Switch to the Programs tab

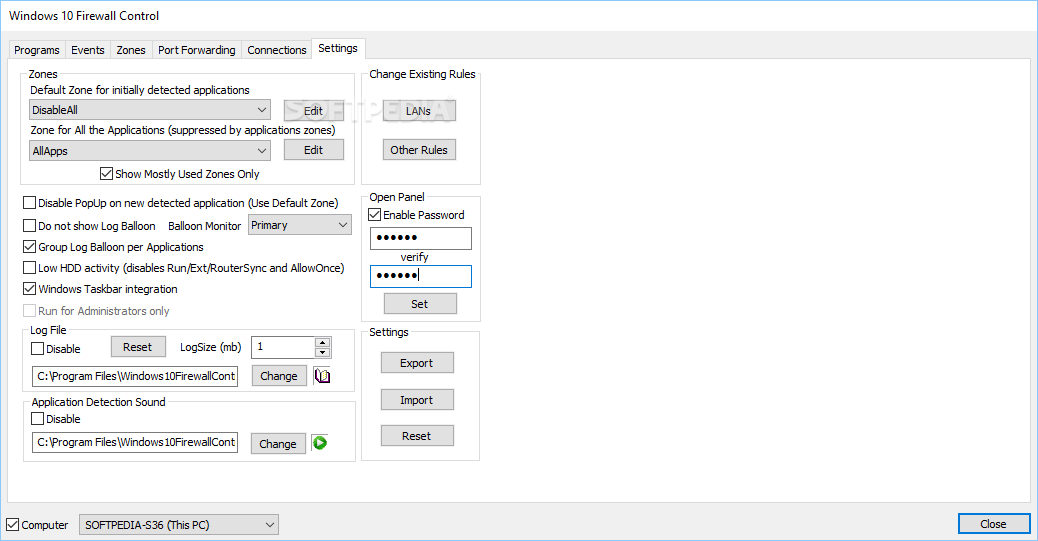click(x=37, y=50)
